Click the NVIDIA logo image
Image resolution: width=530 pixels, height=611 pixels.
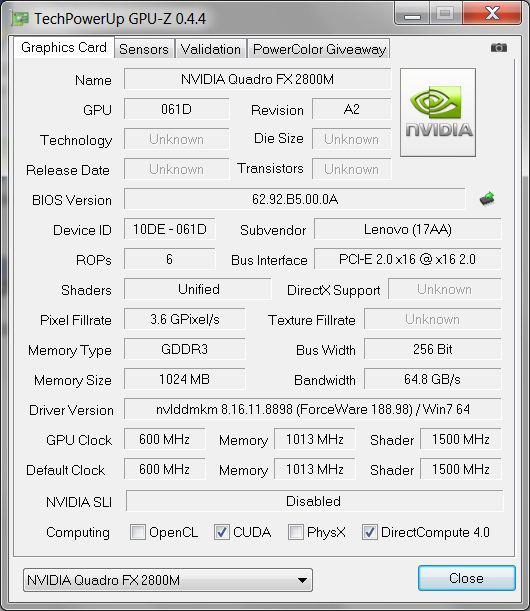point(438,113)
